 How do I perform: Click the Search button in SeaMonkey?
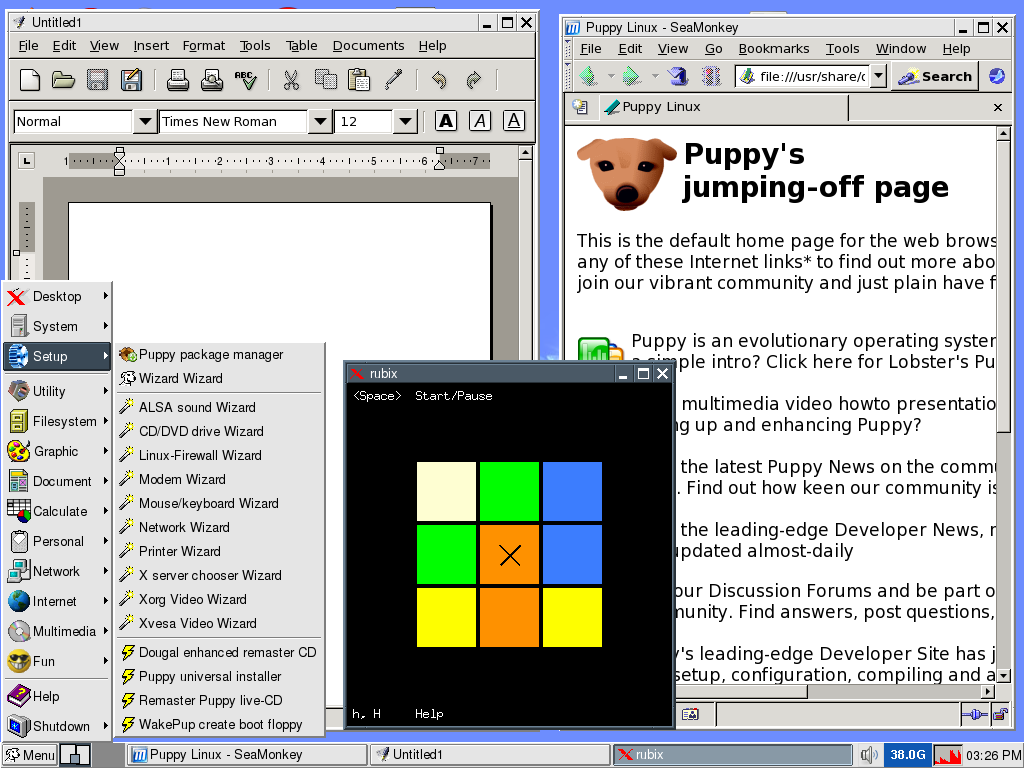935,76
